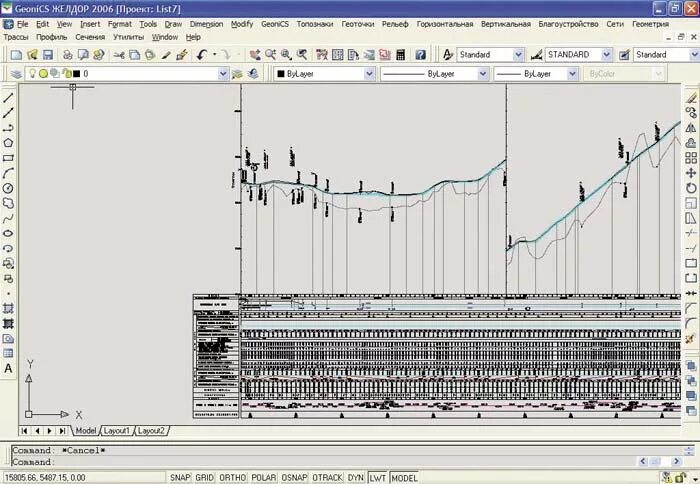
Task: Toggle OTRACK in status bar
Action: tap(327, 477)
